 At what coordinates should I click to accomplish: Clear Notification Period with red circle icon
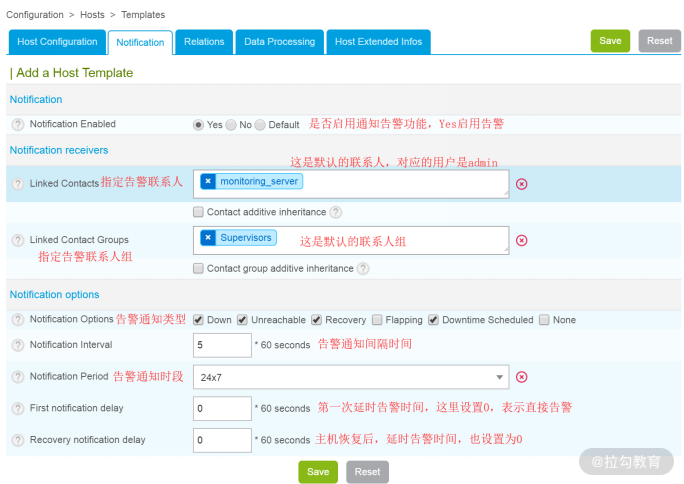[x=521, y=377]
